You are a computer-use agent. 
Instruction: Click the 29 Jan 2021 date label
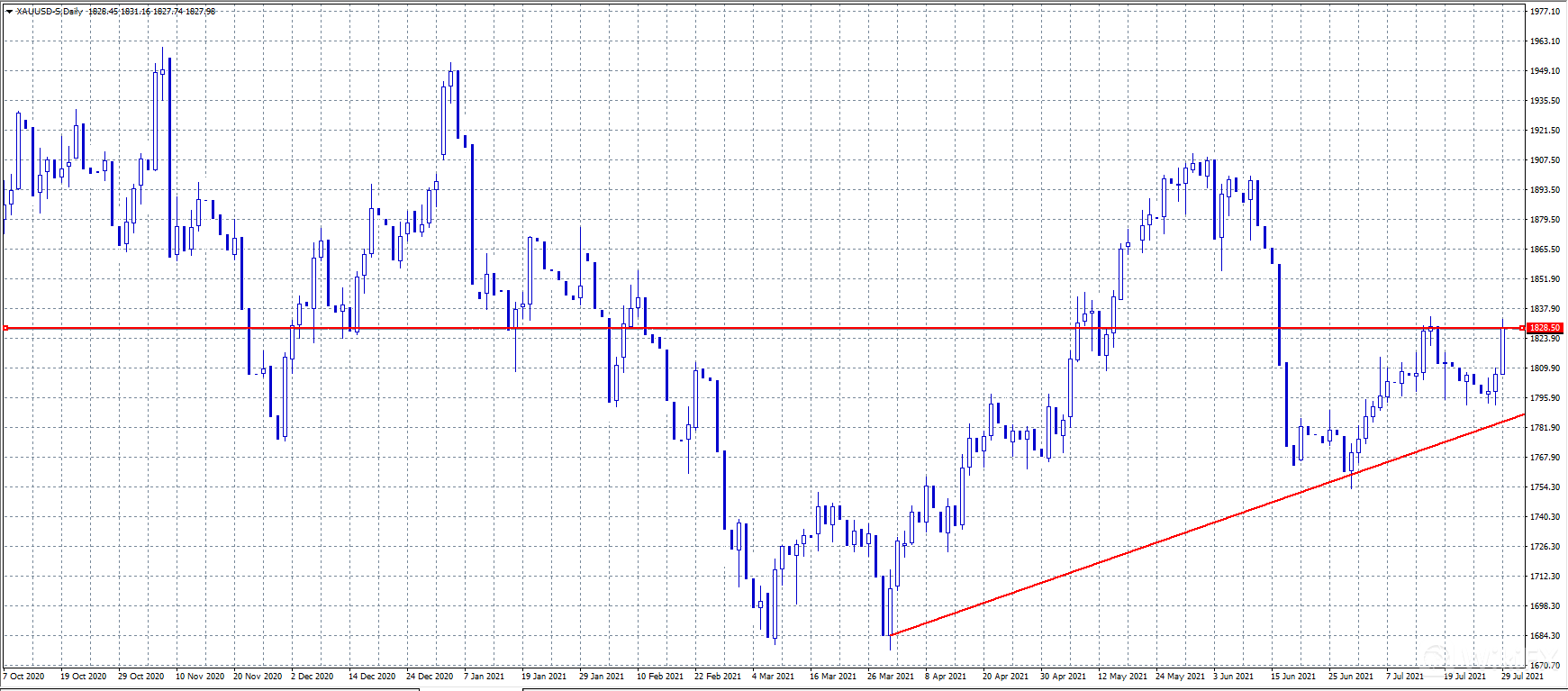[602, 677]
